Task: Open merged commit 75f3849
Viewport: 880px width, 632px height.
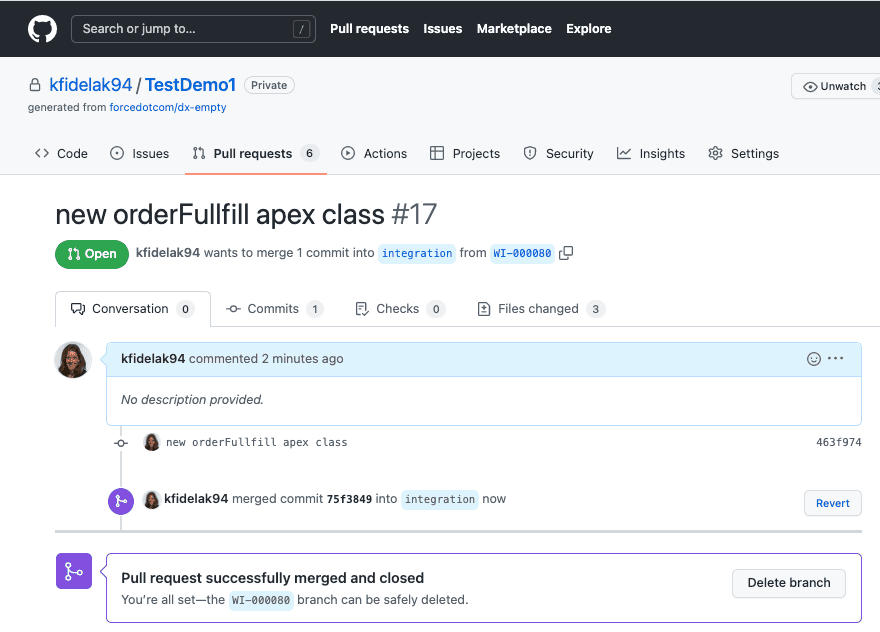Action: [x=349, y=499]
